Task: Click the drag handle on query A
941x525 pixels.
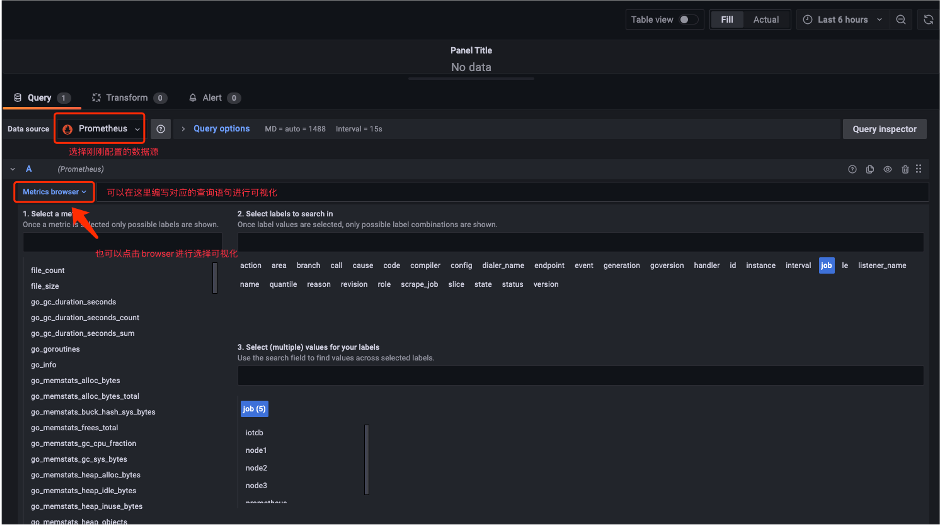Action: [919, 169]
